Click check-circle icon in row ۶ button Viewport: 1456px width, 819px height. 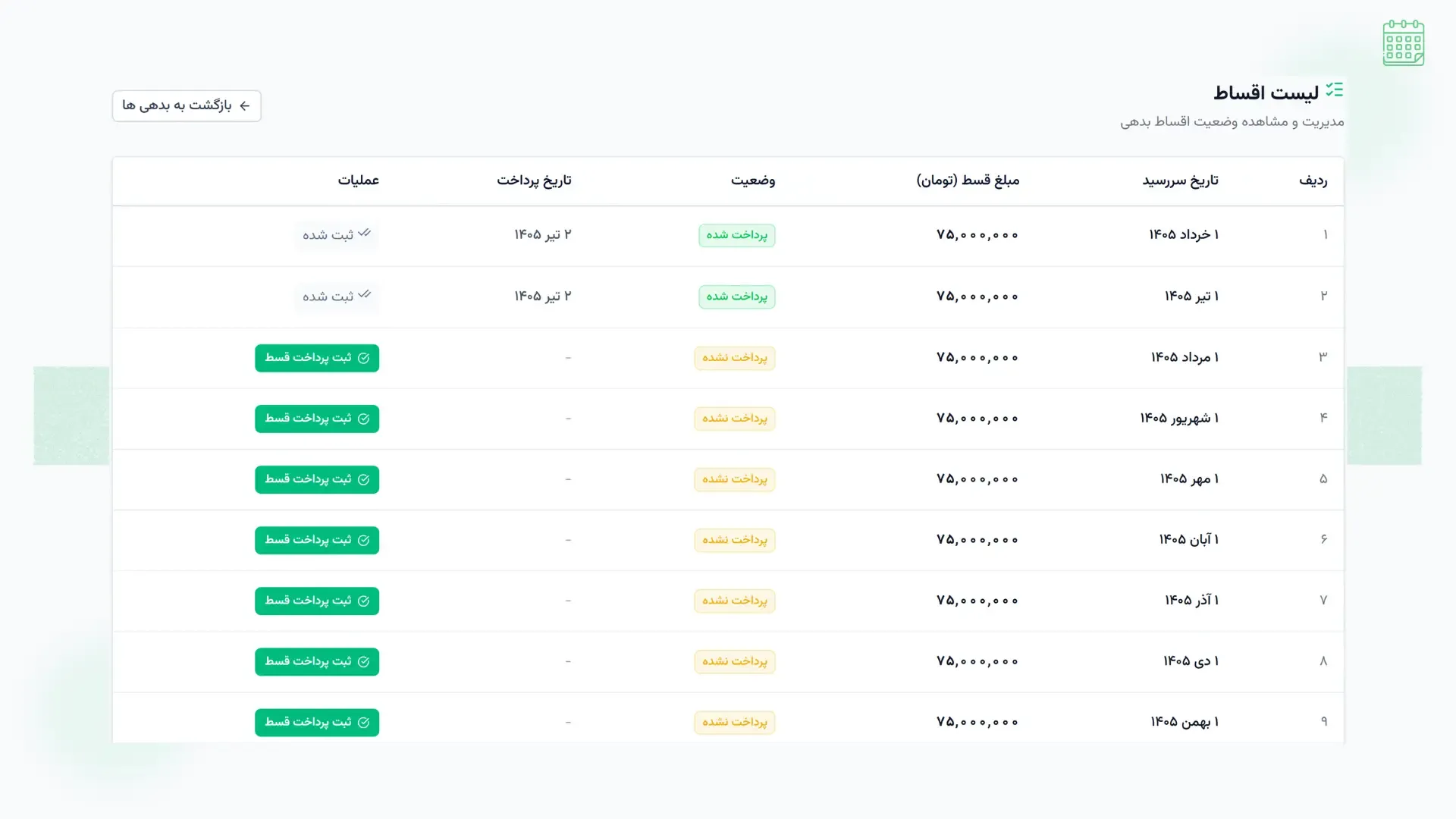(x=363, y=540)
